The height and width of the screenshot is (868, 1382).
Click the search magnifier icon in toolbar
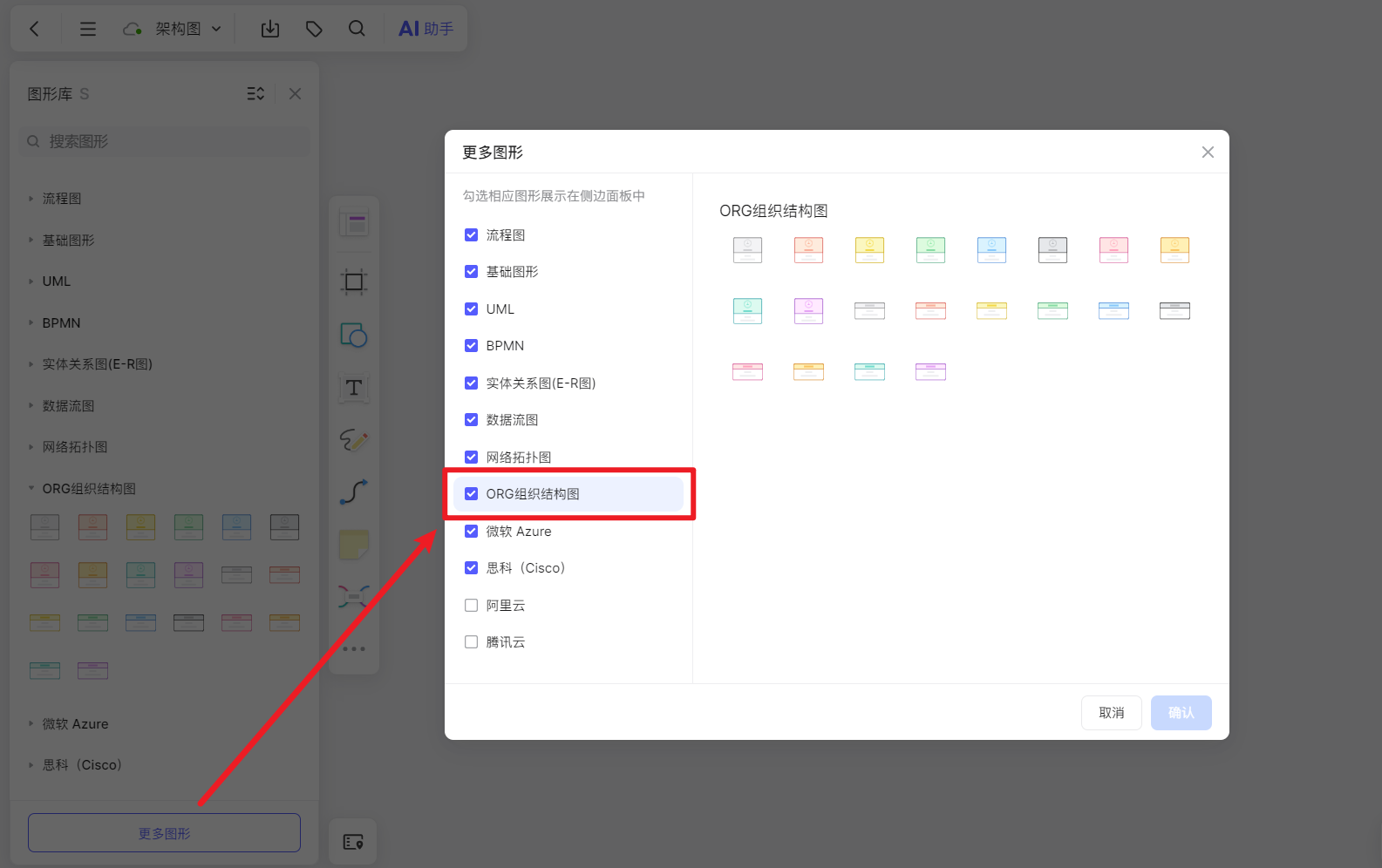pyautogui.click(x=357, y=29)
